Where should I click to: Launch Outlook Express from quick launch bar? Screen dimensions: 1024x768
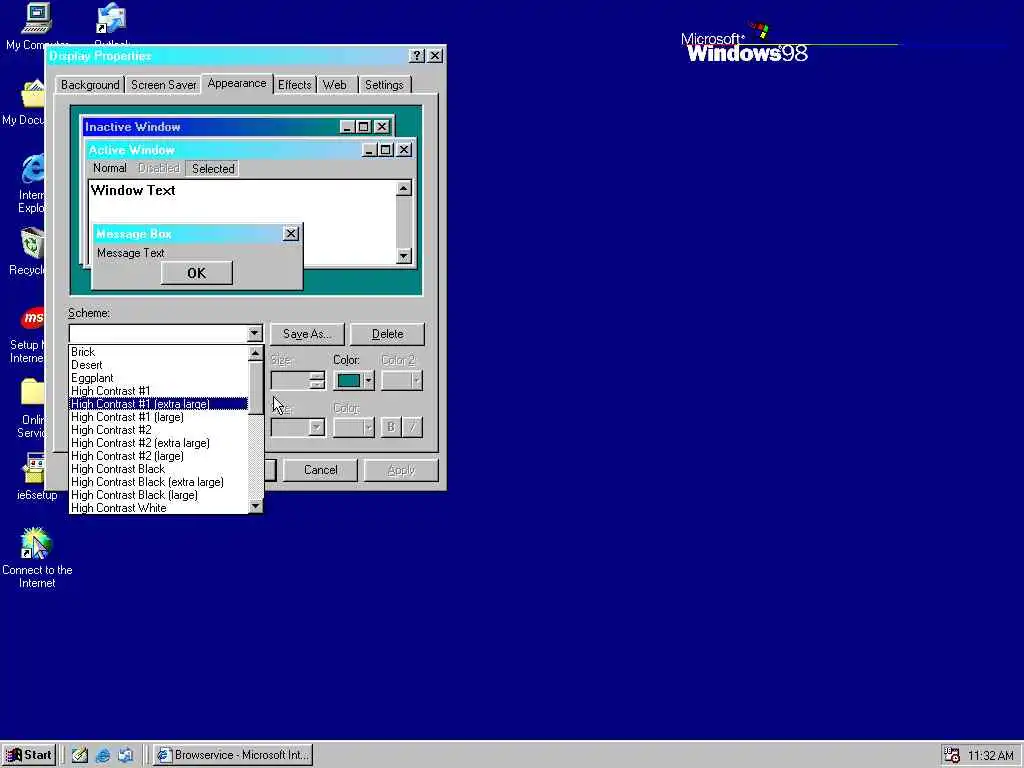point(125,755)
